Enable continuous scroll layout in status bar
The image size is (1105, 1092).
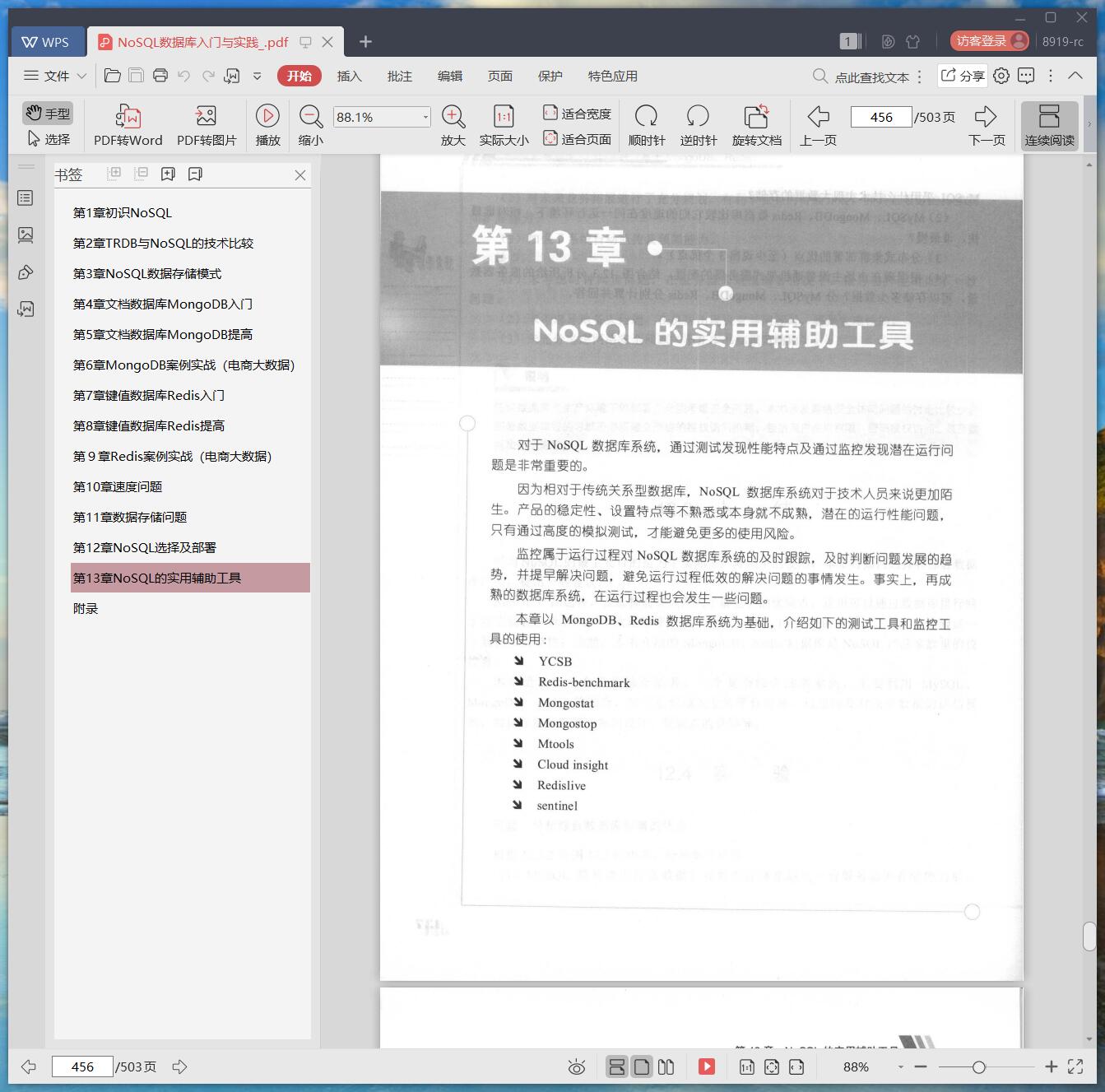pos(616,1067)
